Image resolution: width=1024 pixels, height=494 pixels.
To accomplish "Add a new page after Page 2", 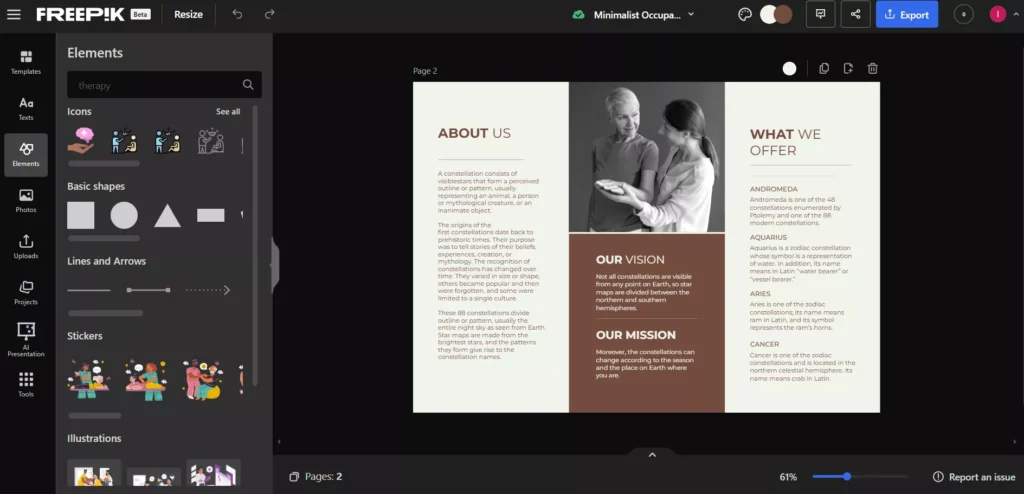I will (x=848, y=69).
